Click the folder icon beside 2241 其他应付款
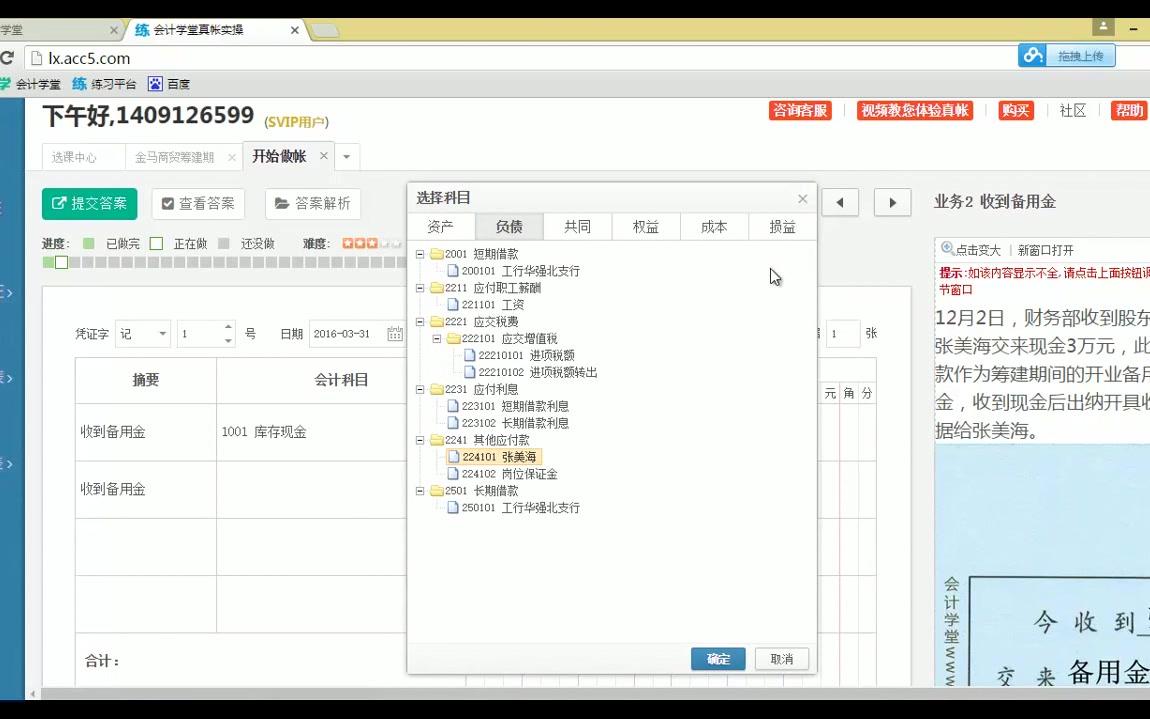 tap(435, 440)
